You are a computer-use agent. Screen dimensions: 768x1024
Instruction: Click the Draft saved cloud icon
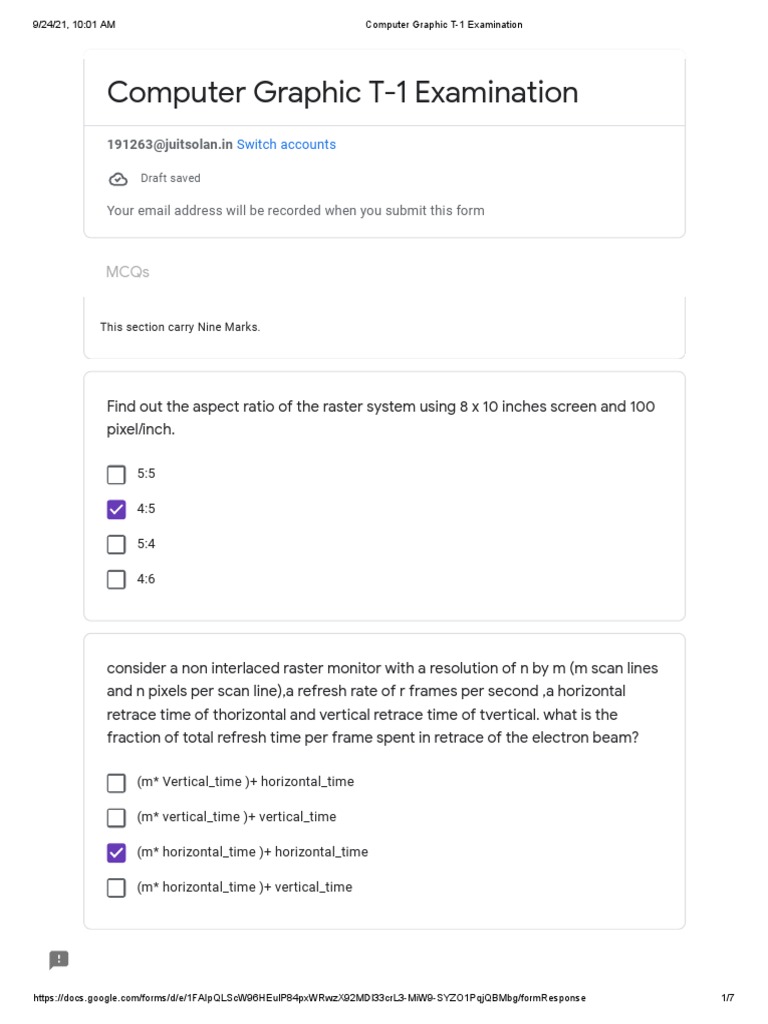(x=118, y=179)
